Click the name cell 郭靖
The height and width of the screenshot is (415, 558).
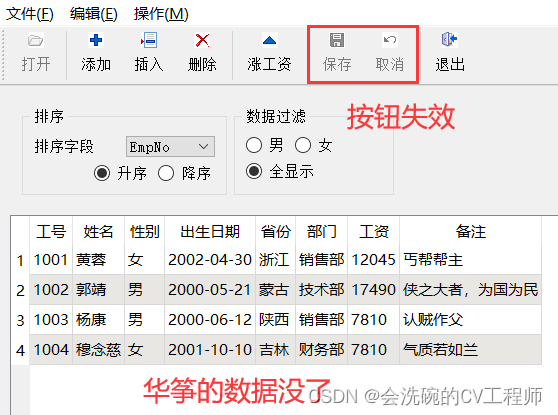pos(99,290)
